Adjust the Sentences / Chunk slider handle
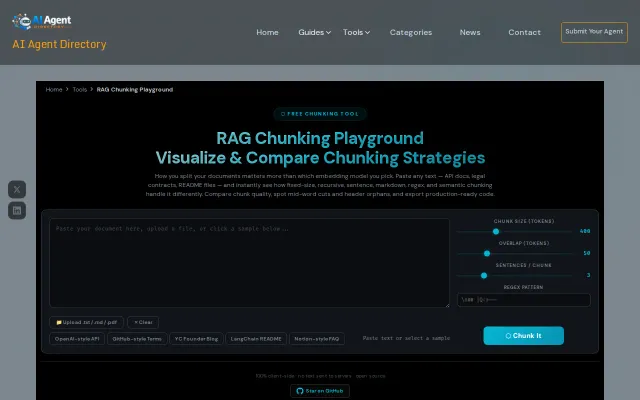 (484, 276)
